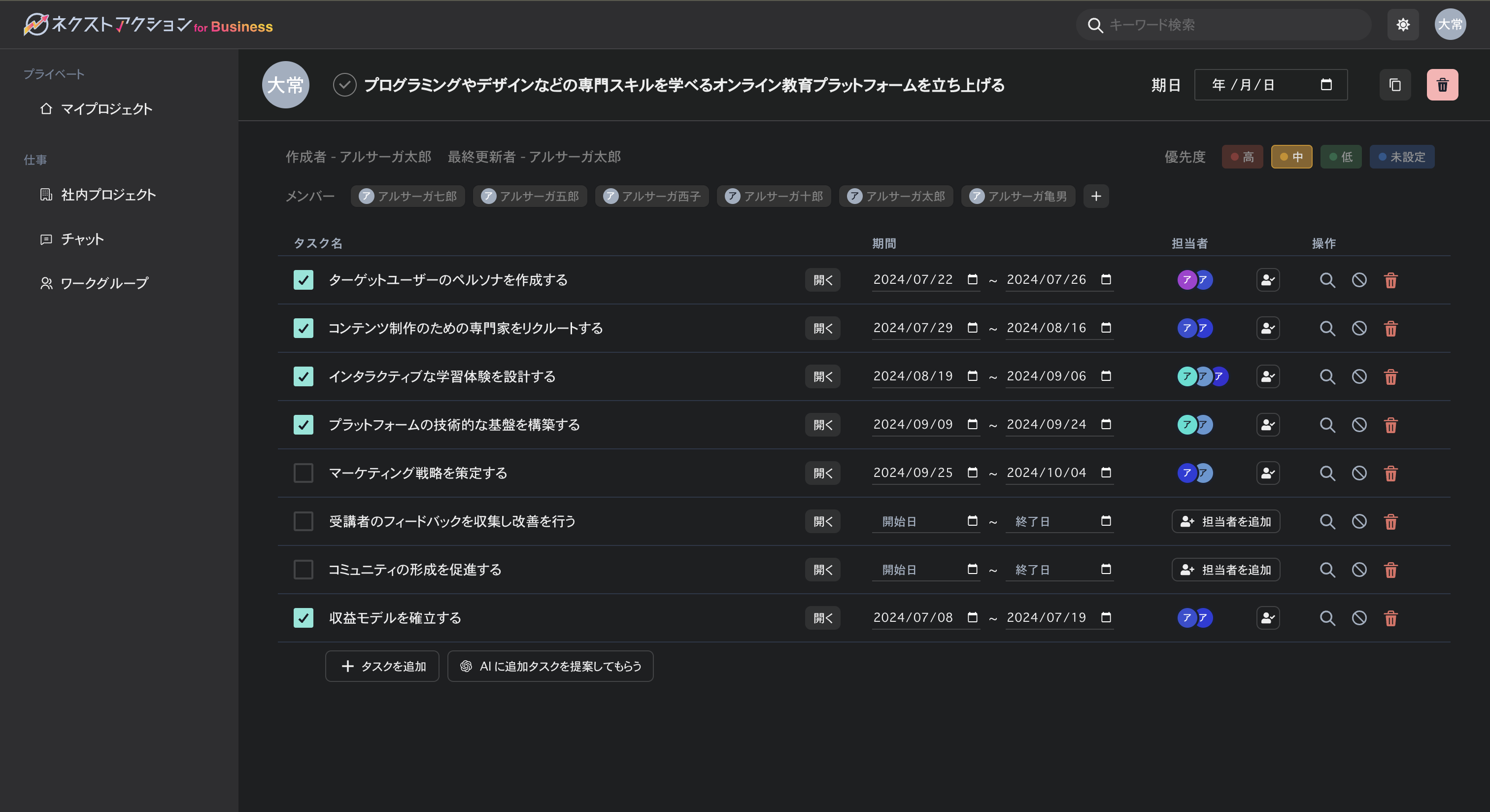
Task: Click member chip アルサーガ七郎
Action: pyautogui.click(x=407, y=196)
